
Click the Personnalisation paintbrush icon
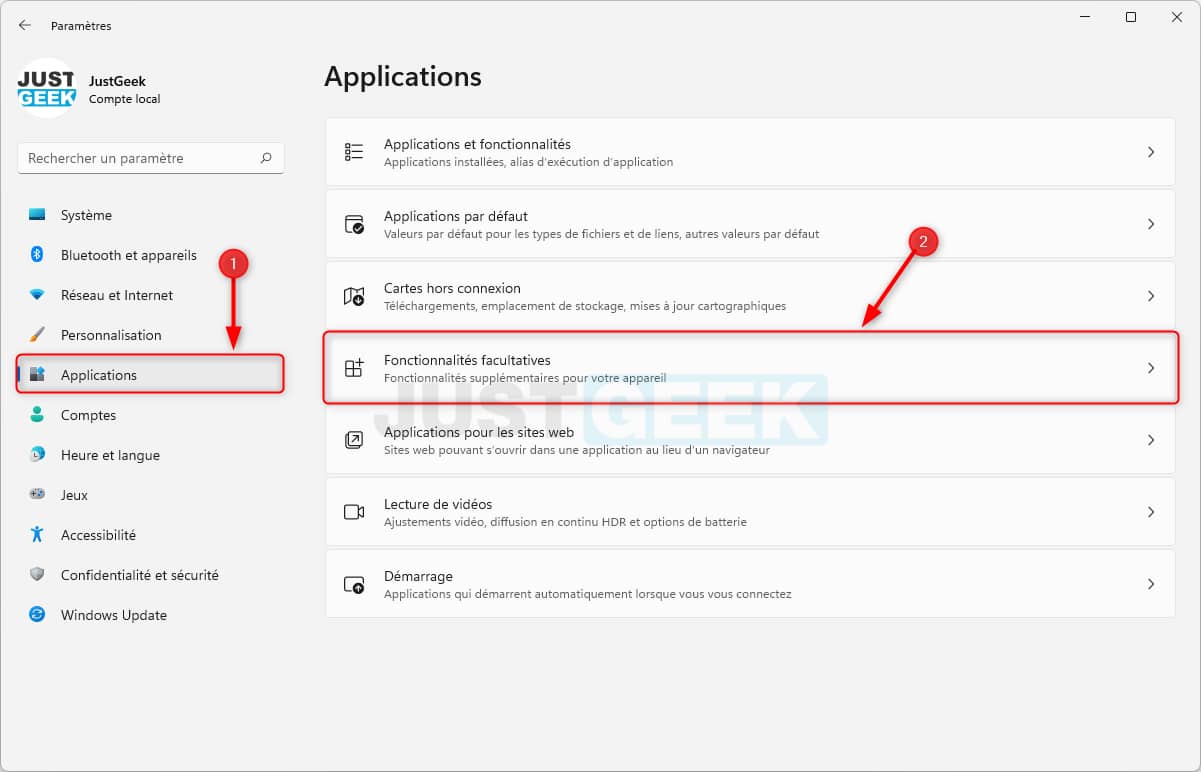(37, 335)
